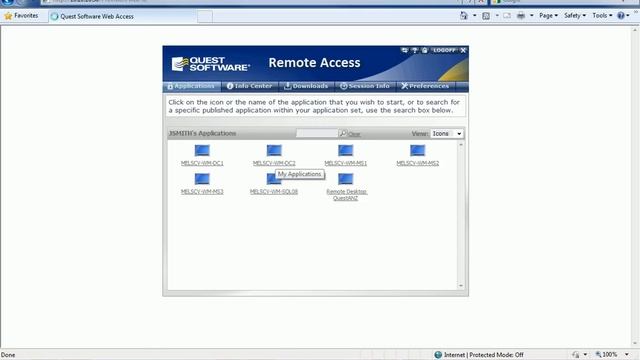Launch the MELSCV-WM-DC1 computer icon
The height and width of the screenshot is (360, 640).
click(202, 151)
